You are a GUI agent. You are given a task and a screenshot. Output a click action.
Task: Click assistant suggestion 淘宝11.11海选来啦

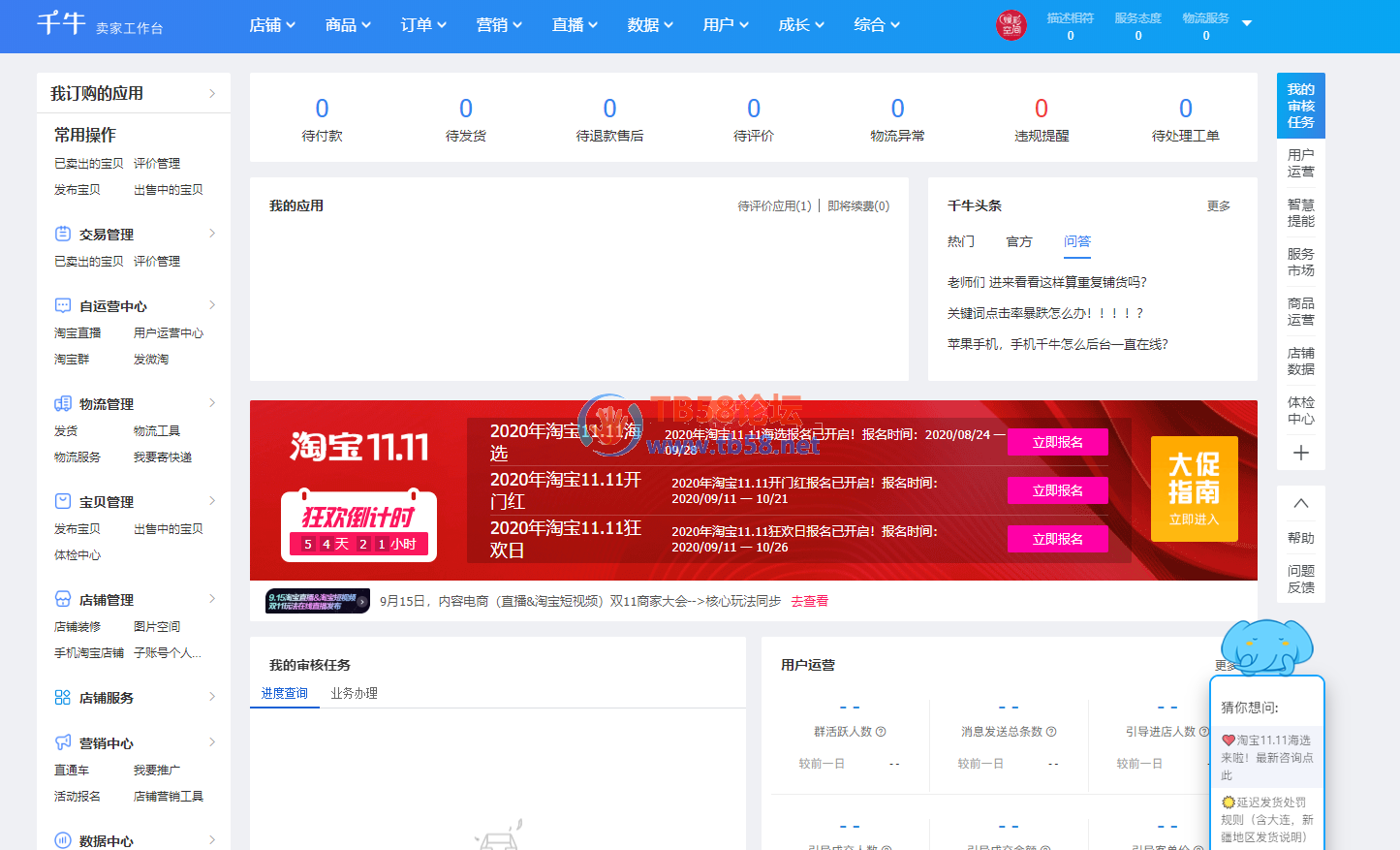pos(1267,757)
